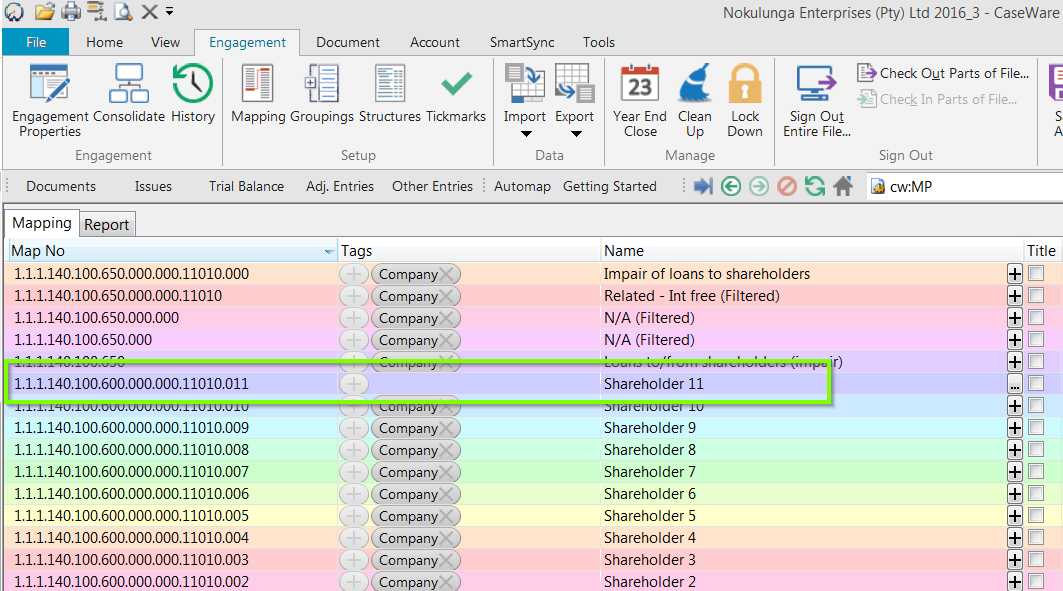Screen dimensions: 1063x591
Task: Expand the Export dropdown arrow
Action: pos(575,134)
